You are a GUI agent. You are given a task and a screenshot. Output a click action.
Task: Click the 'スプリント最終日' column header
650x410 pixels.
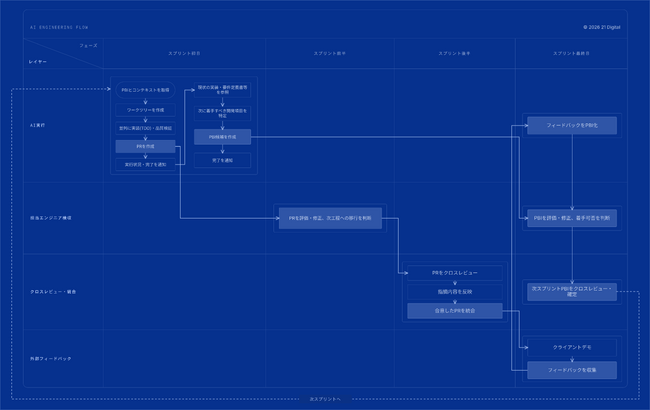coord(571,53)
